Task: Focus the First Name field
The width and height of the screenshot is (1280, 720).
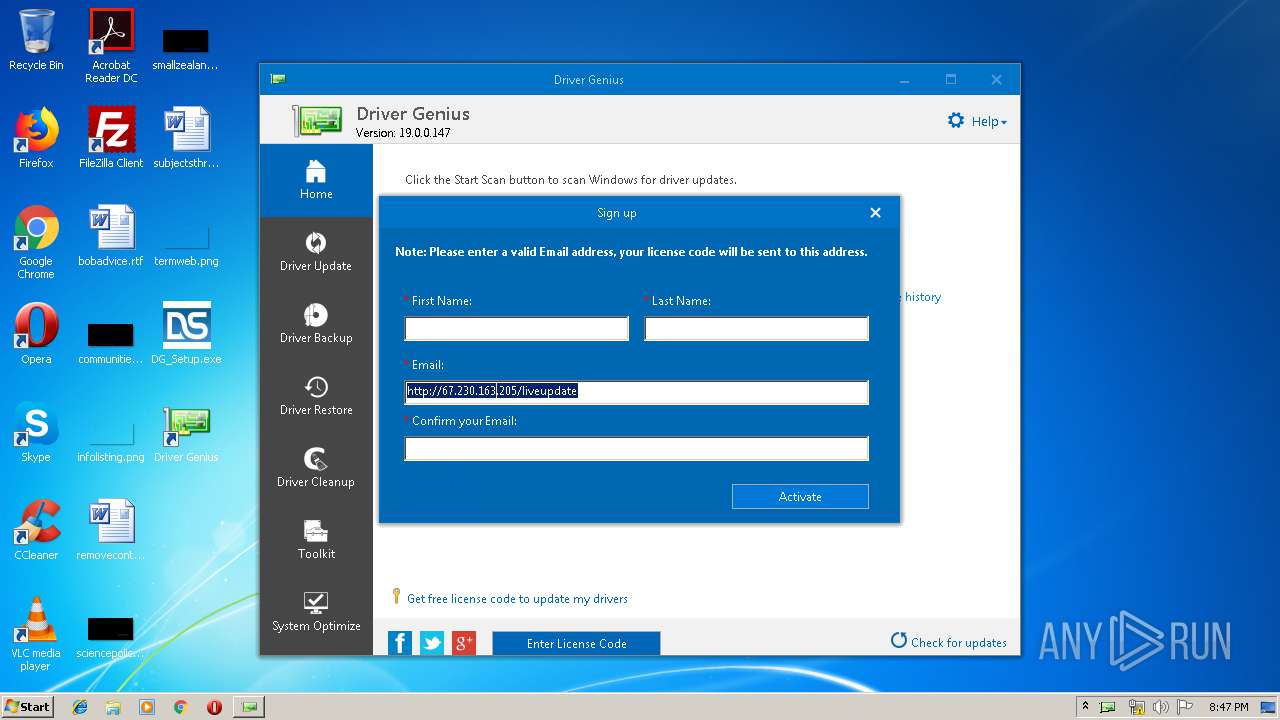Action: [x=517, y=329]
